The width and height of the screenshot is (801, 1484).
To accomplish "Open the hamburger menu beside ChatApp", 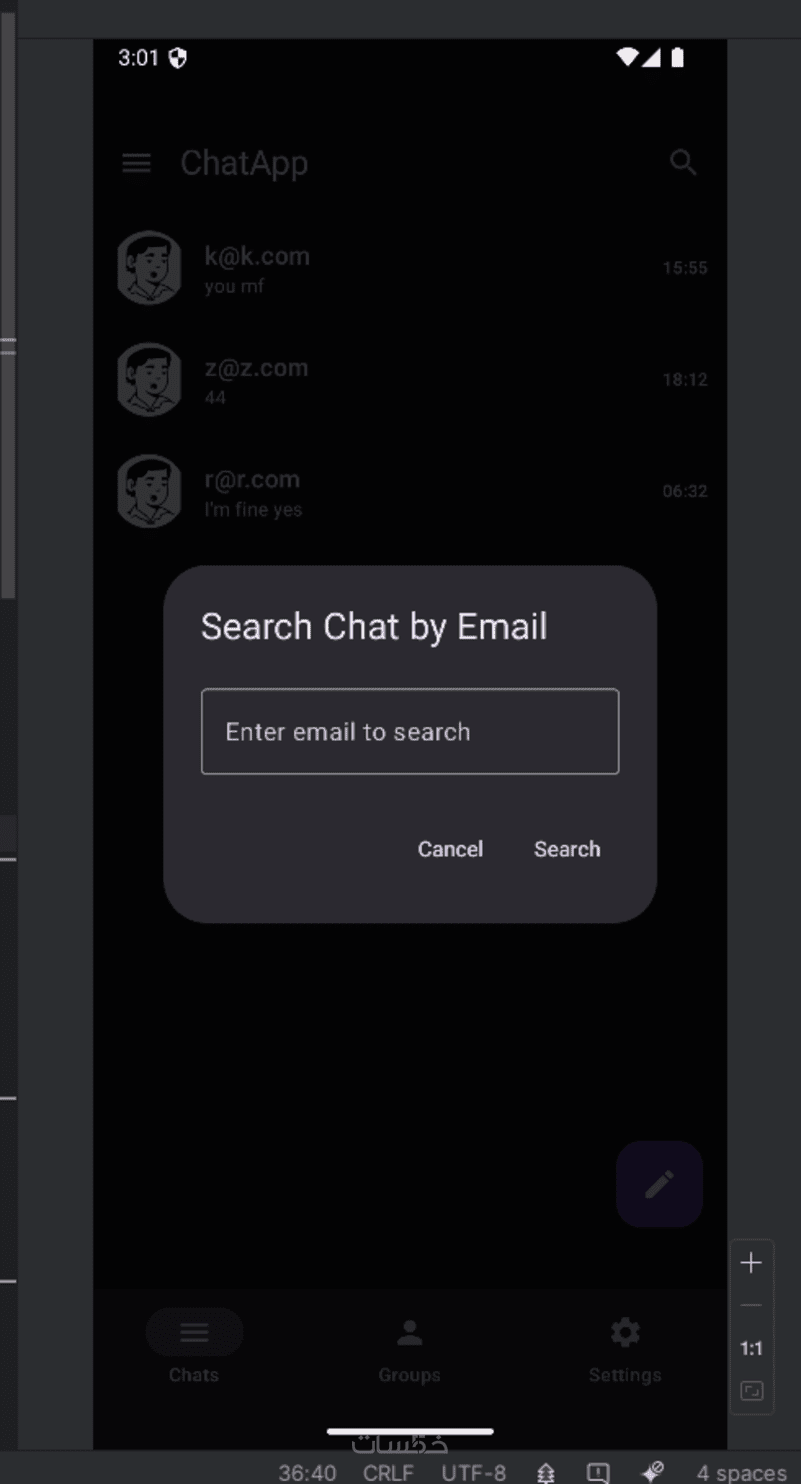I will 136,163.
